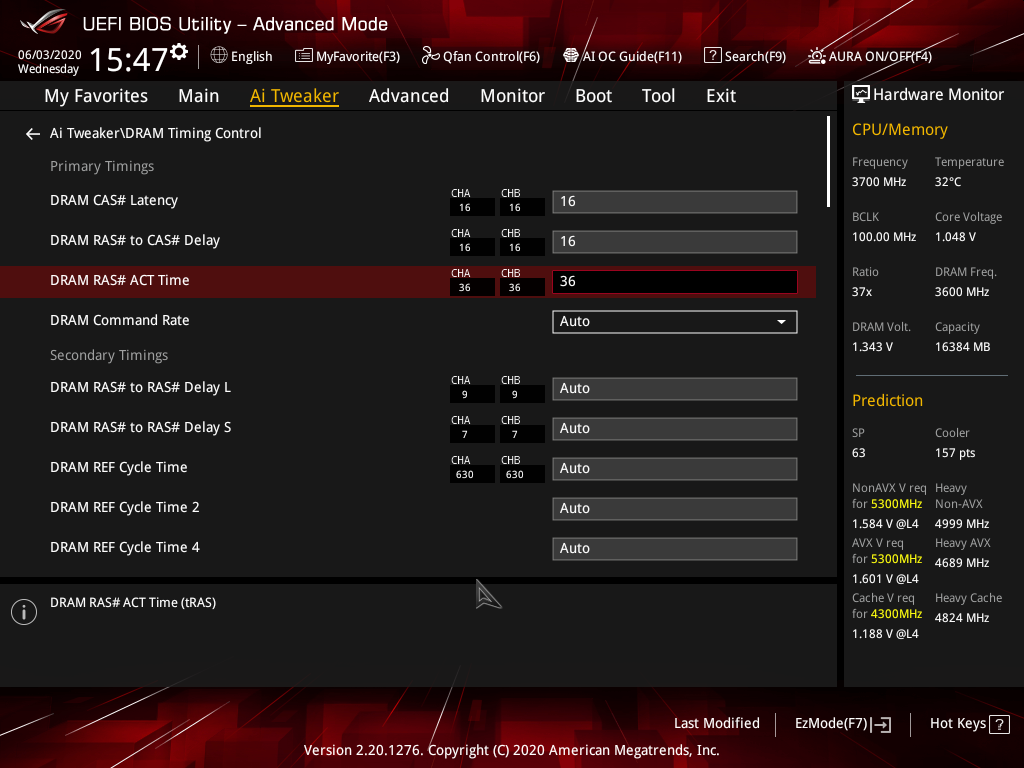1024x768 pixels.
Task: Open MyFavorite settings
Action: 347,56
